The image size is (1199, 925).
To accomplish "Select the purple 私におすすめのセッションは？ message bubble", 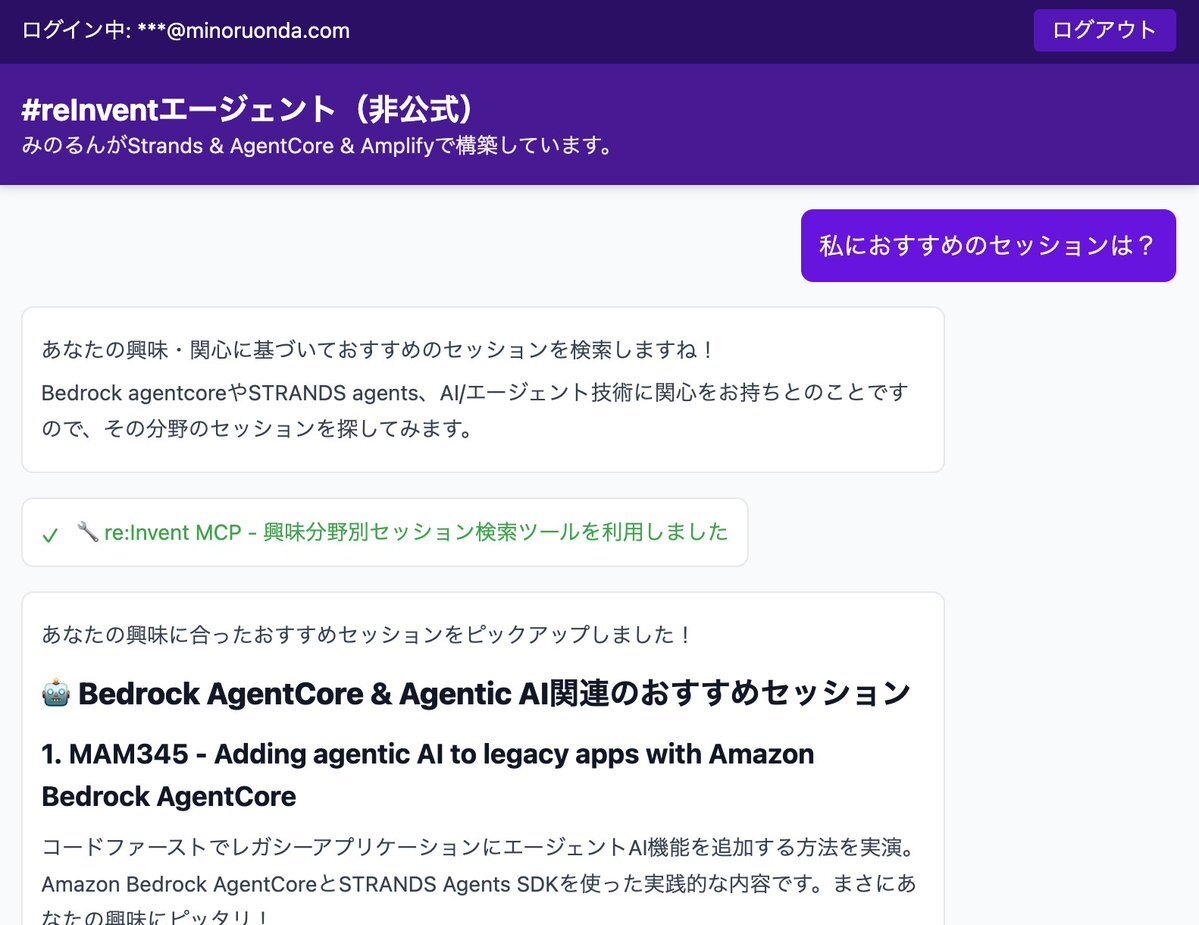I will 987,246.
